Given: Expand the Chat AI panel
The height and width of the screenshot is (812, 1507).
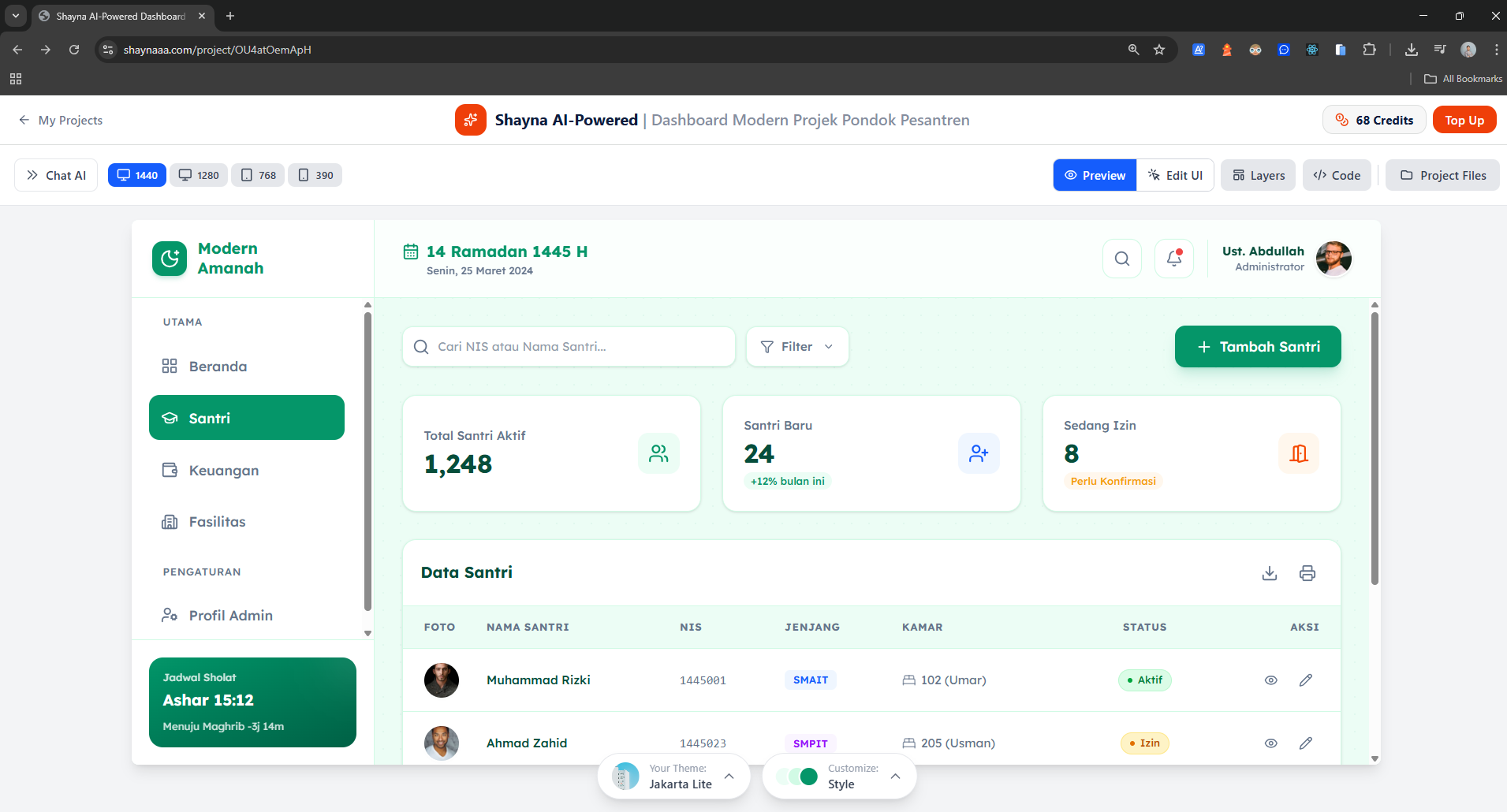Looking at the screenshot, I should (56, 175).
